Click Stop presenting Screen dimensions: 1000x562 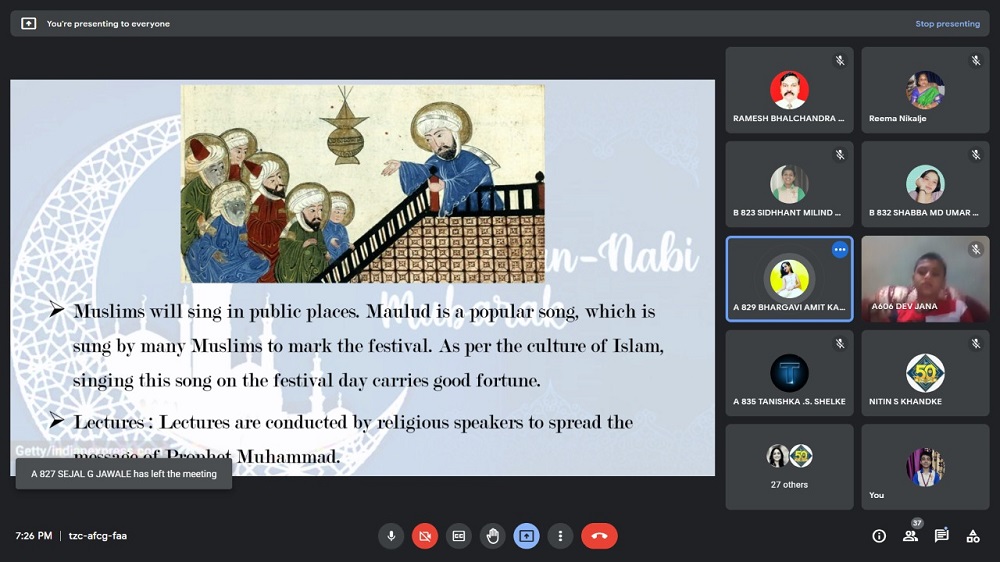coord(947,24)
